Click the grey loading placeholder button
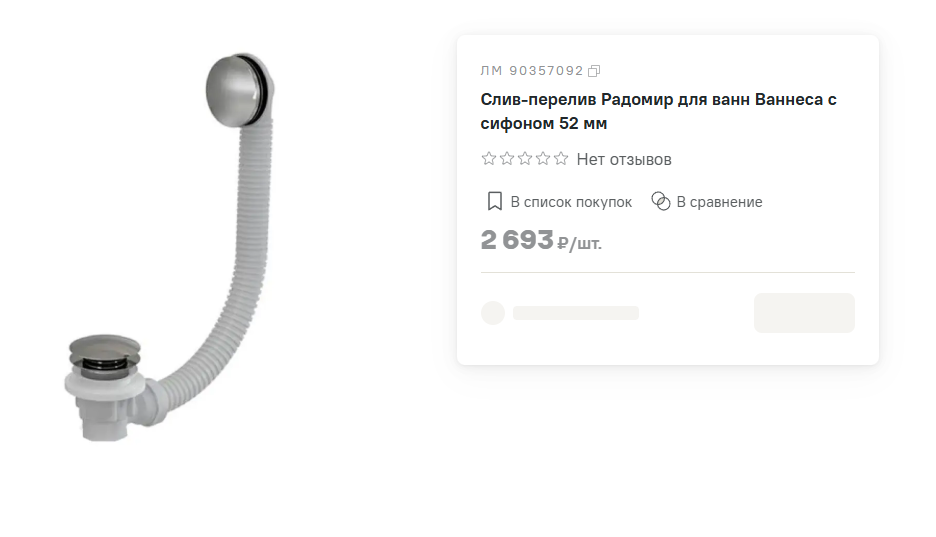 [804, 313]
